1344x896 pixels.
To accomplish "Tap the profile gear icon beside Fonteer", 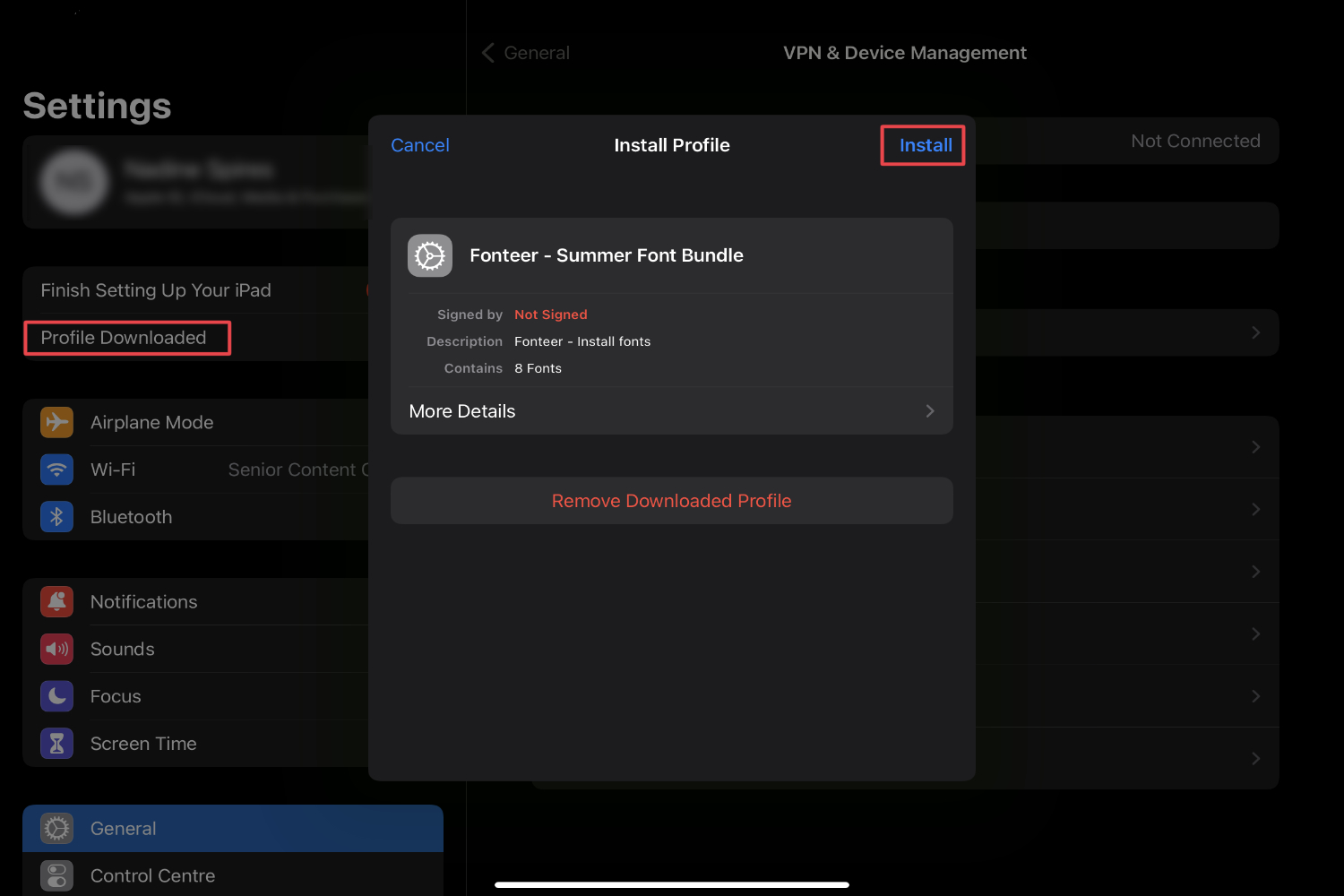I will pyautogui.click(x=430, y=256).
